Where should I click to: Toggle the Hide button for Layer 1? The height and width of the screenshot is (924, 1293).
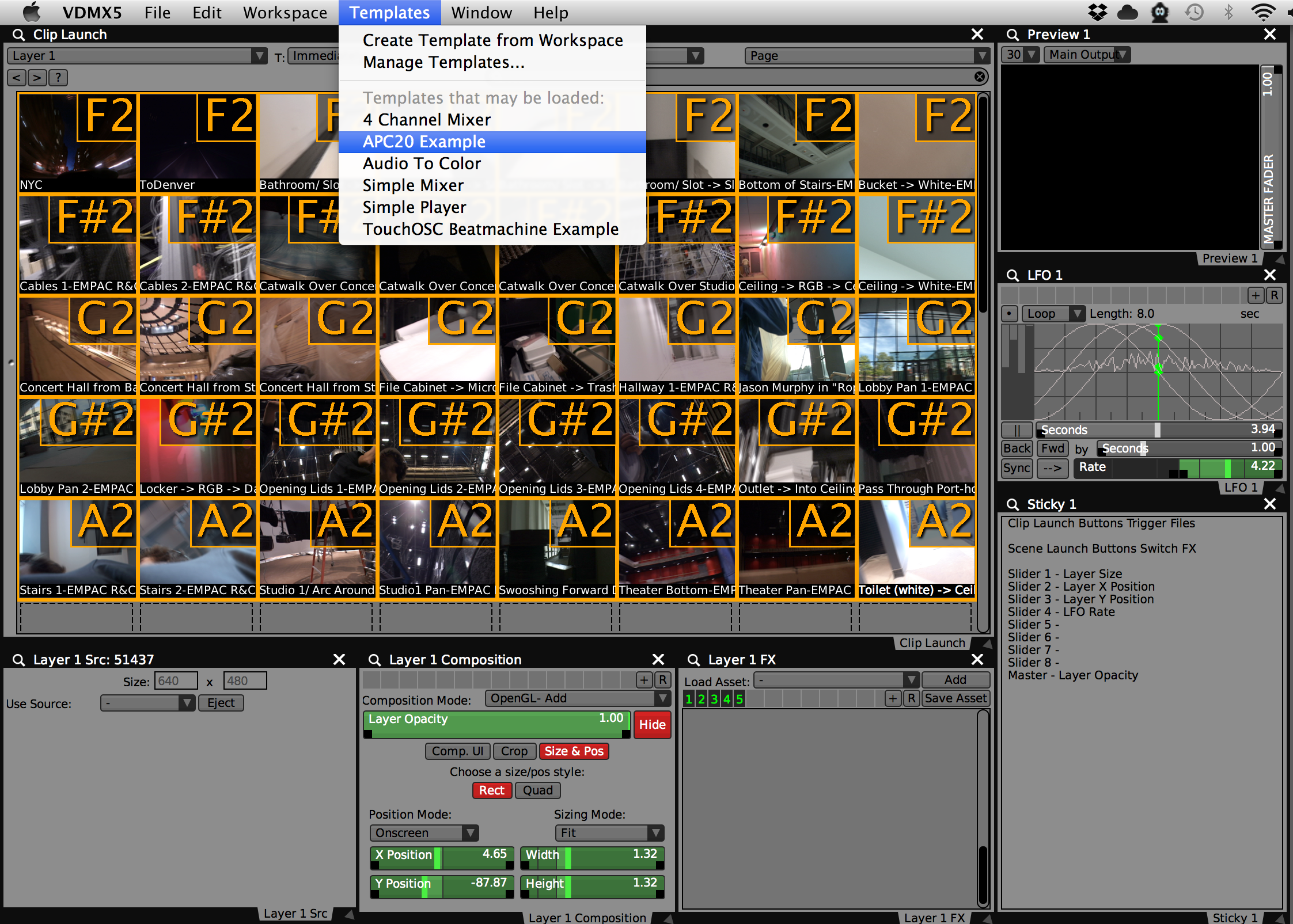click(x=652, y=725)
